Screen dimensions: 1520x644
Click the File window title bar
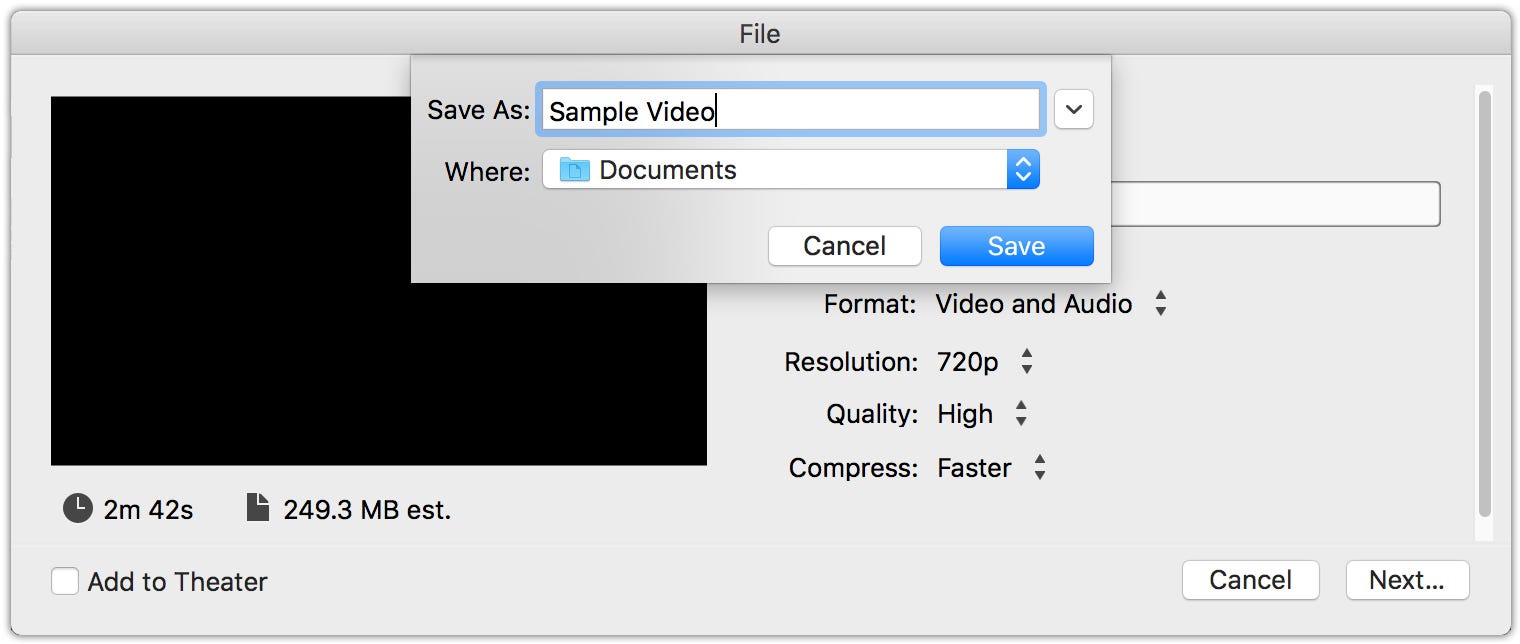pyautogui.click(x=760, y=34)
